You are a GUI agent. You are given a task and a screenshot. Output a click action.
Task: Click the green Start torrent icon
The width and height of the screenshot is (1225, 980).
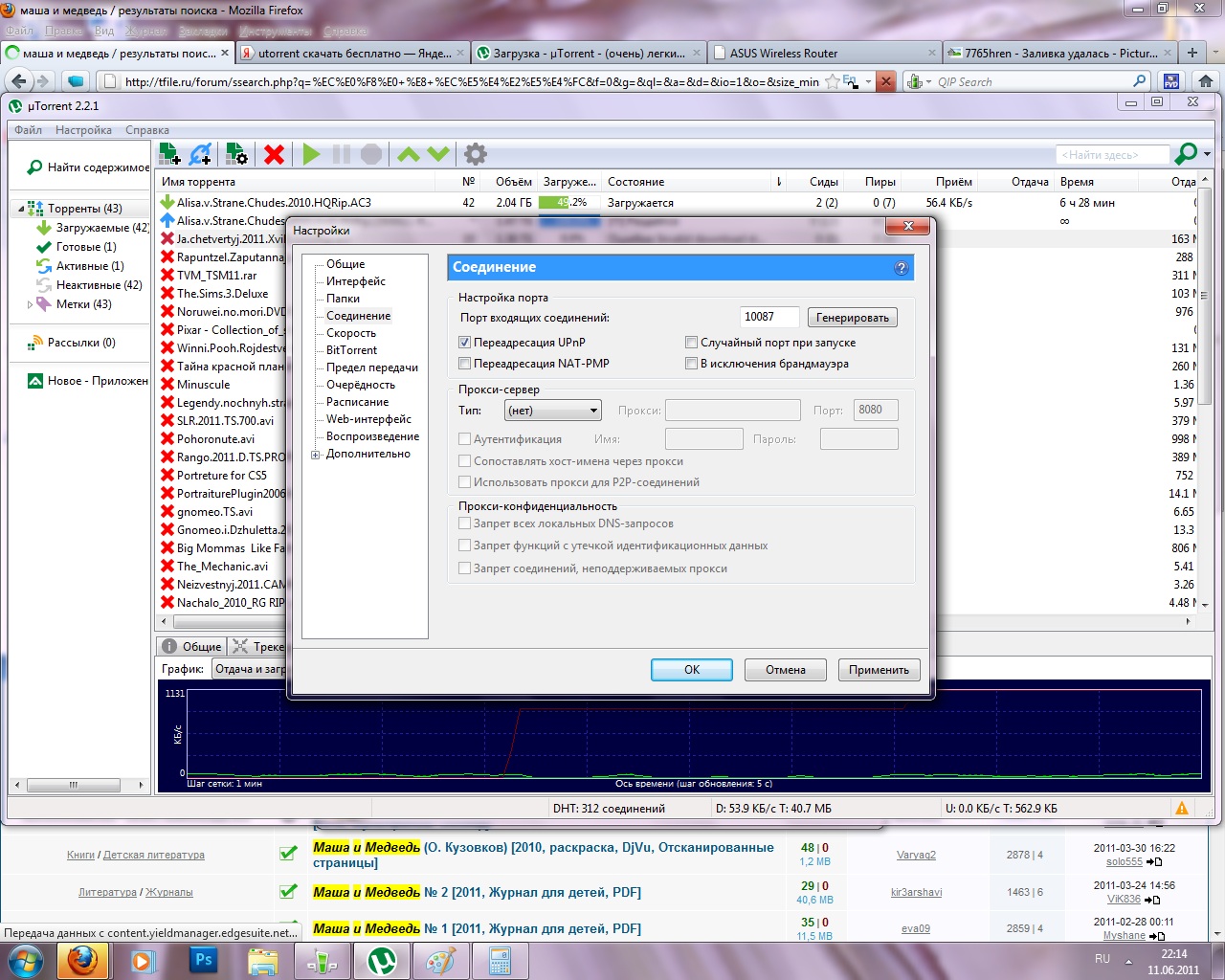(311, 153)
